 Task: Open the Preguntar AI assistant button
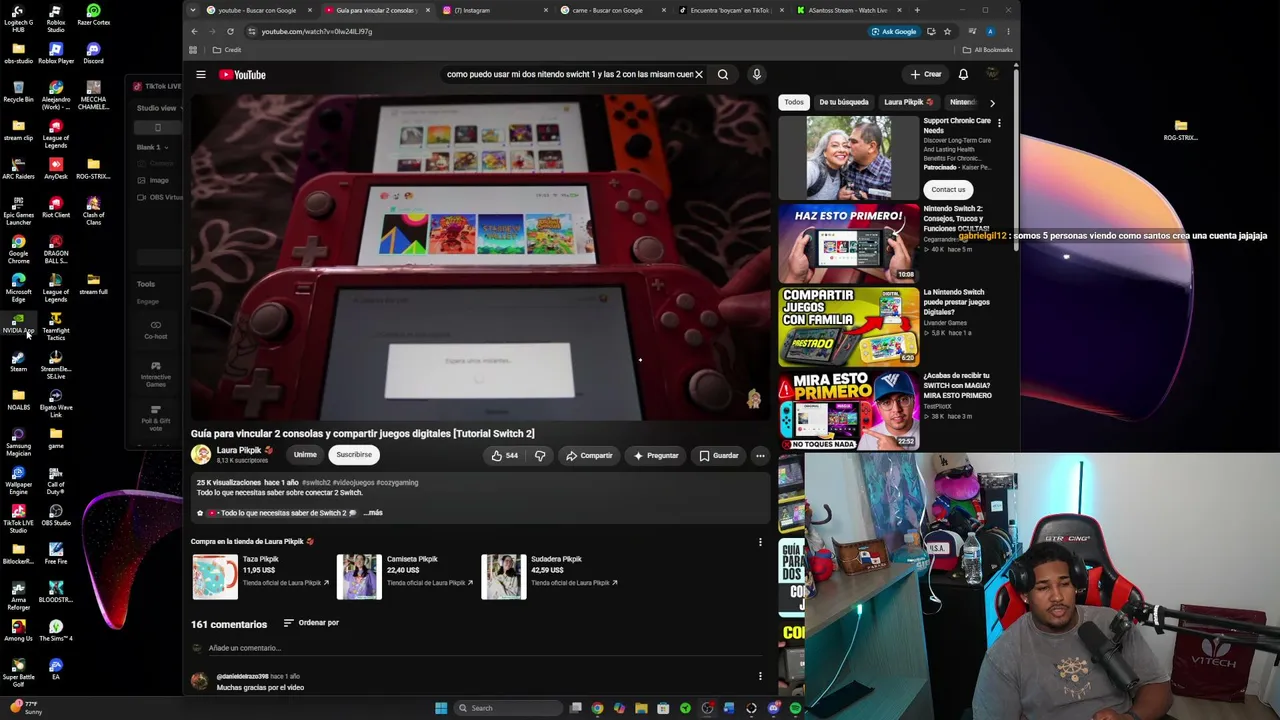656,456
